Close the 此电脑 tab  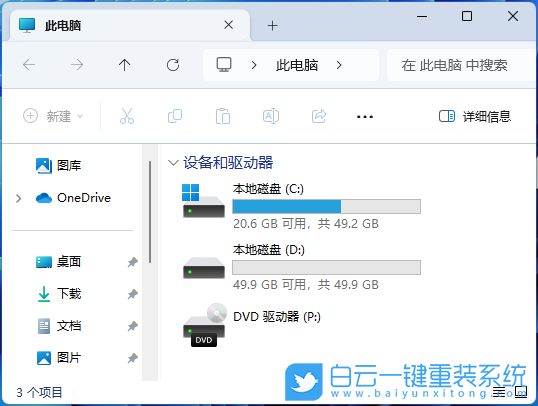pos(229,25)
